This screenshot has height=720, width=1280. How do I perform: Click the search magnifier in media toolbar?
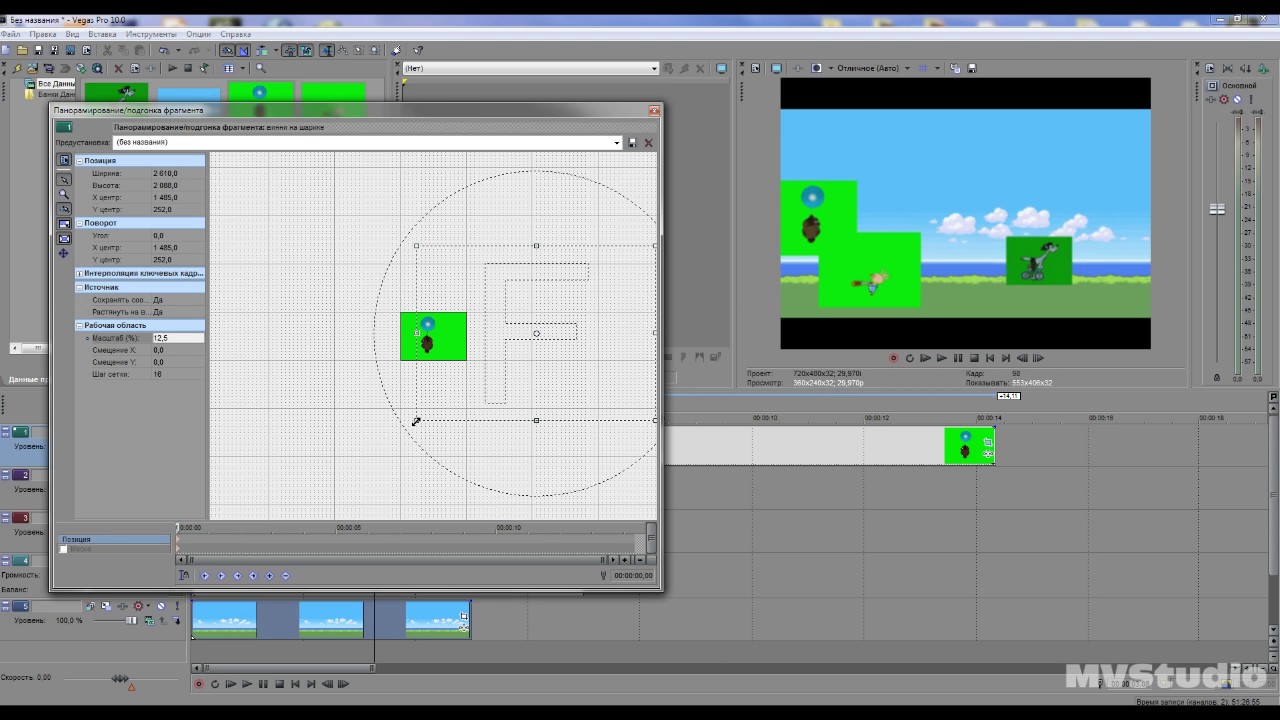(x=261, y=68)
